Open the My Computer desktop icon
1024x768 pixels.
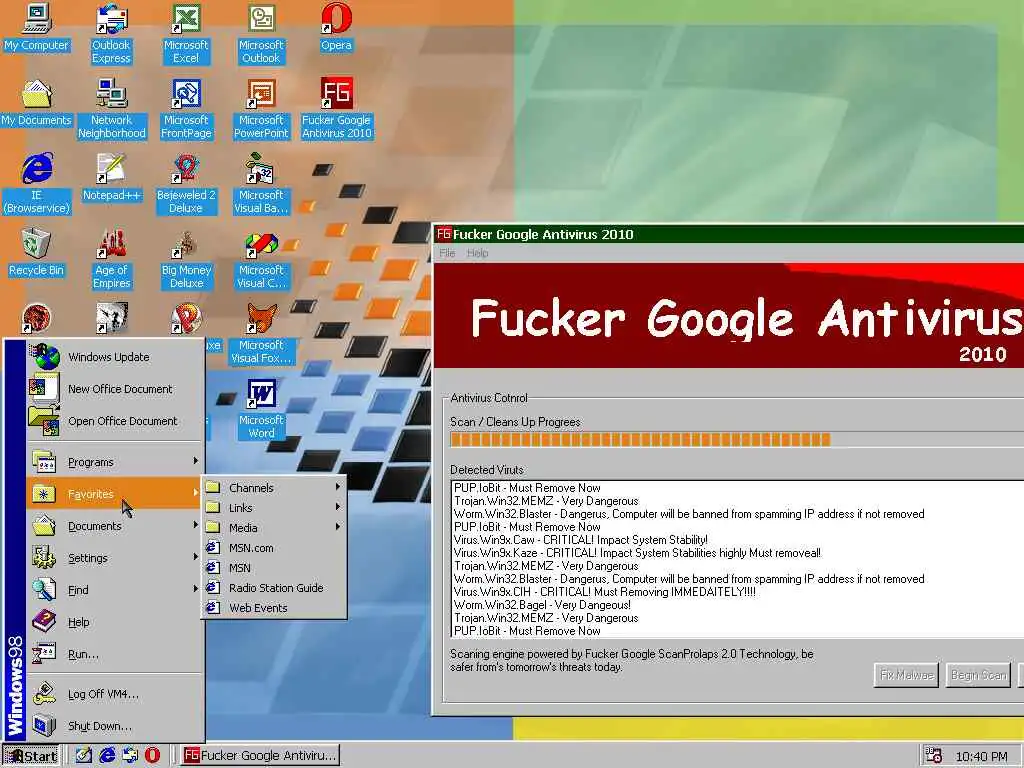click(37, 27)
